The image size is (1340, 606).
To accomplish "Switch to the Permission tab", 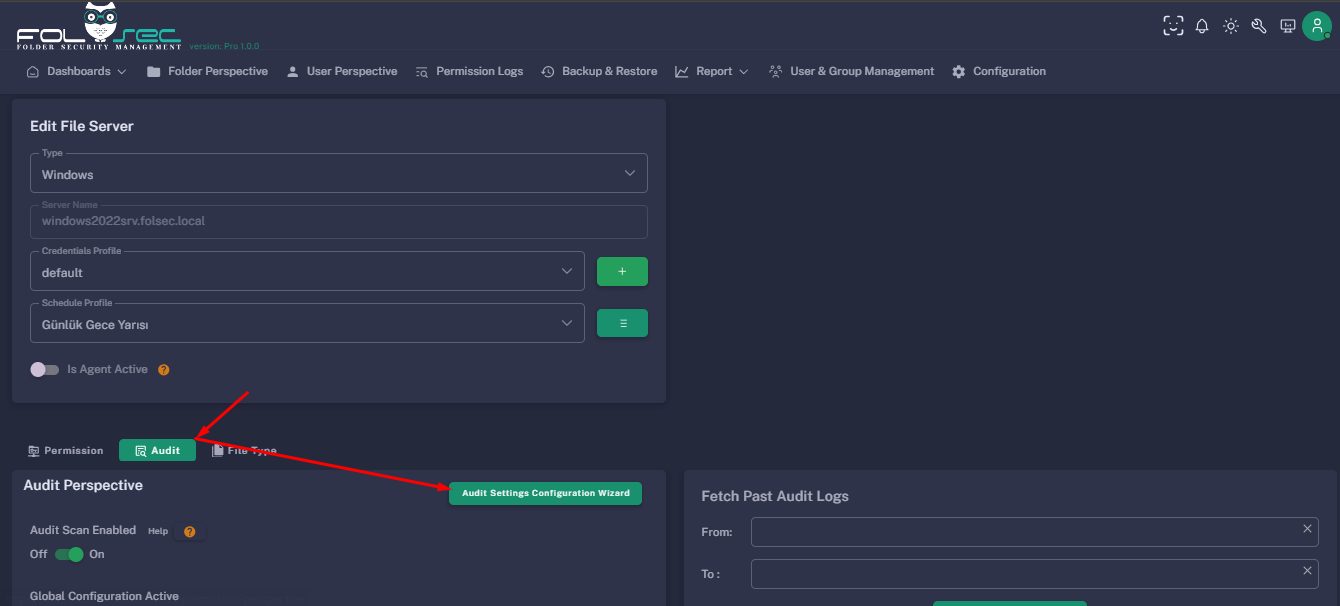I will click(66, 451).
